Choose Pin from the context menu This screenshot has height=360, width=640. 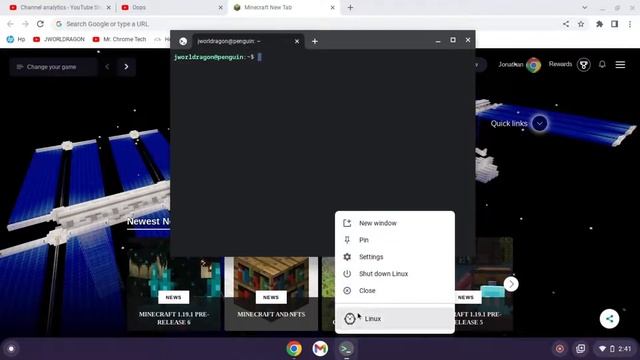coord(394,240)
